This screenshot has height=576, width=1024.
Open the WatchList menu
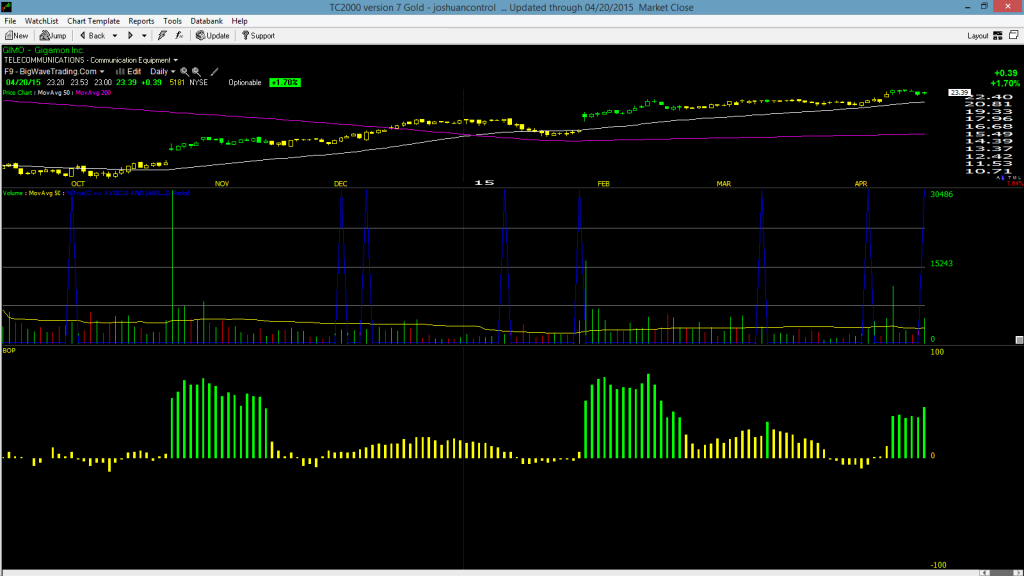tap(41, 21)
